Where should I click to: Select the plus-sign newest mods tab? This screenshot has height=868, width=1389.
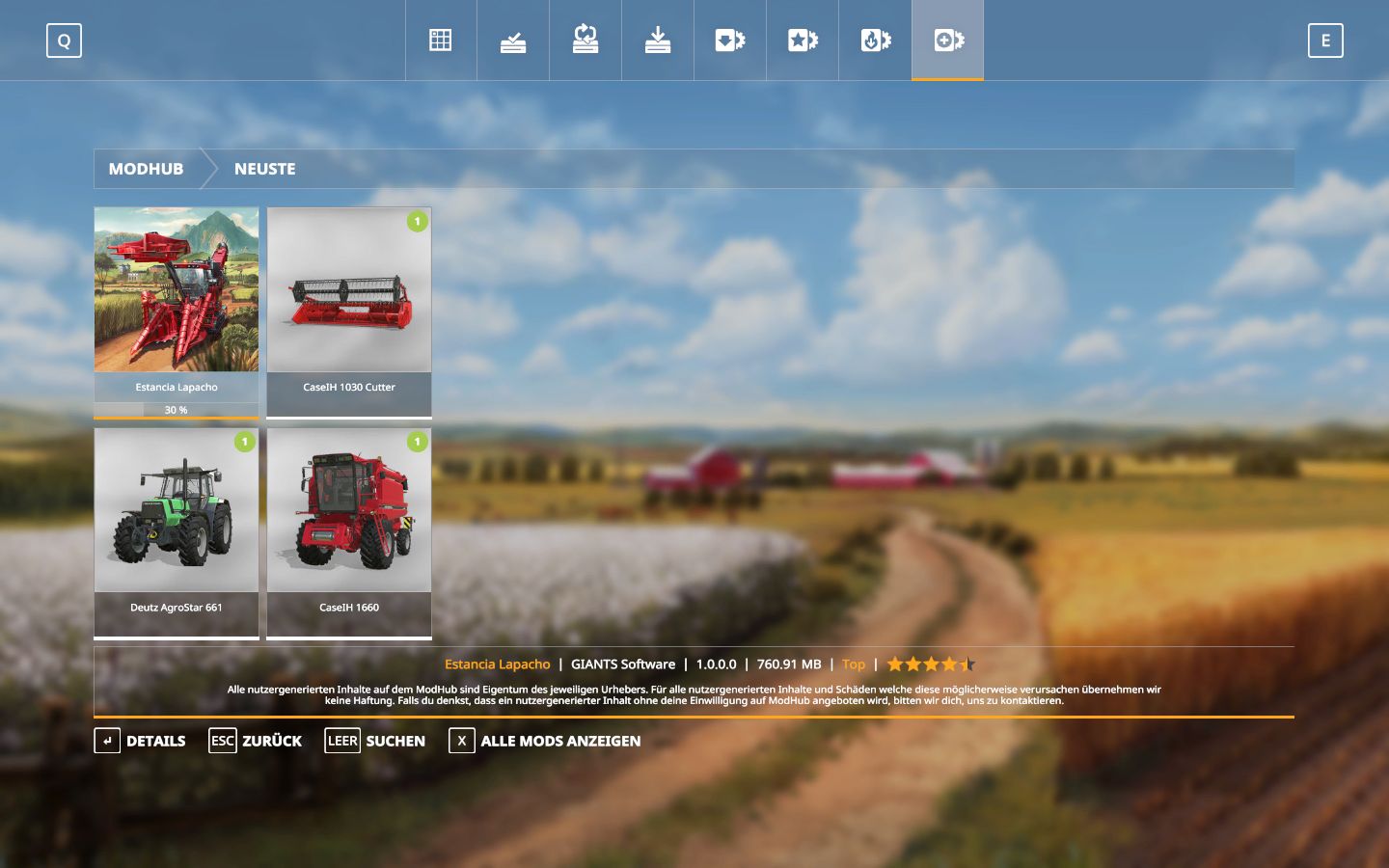click(x=947, y=40)
